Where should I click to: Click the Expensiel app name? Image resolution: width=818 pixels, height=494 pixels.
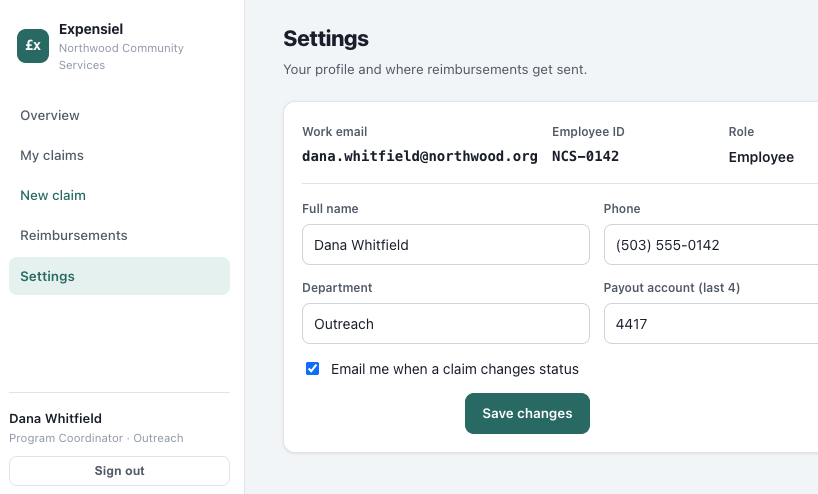tap(91, 29)
